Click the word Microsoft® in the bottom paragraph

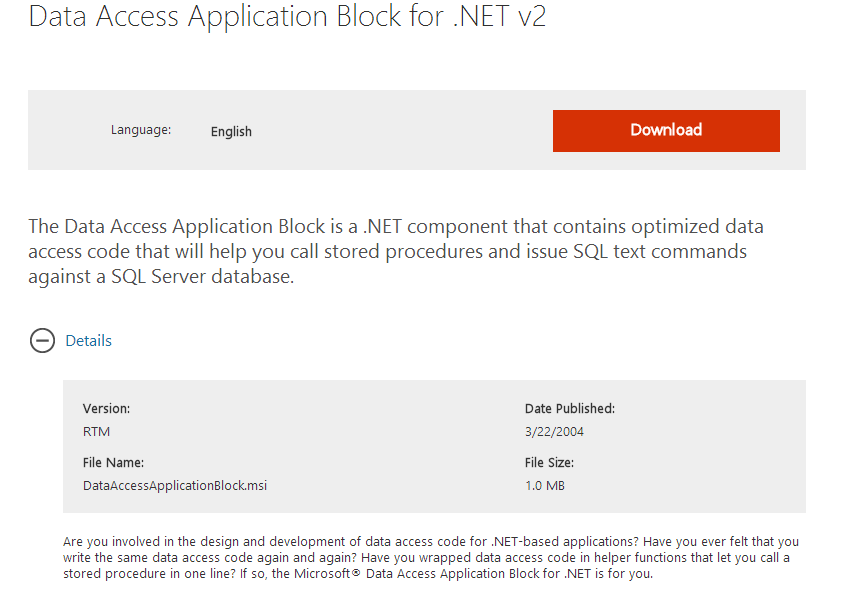[327, 574]
